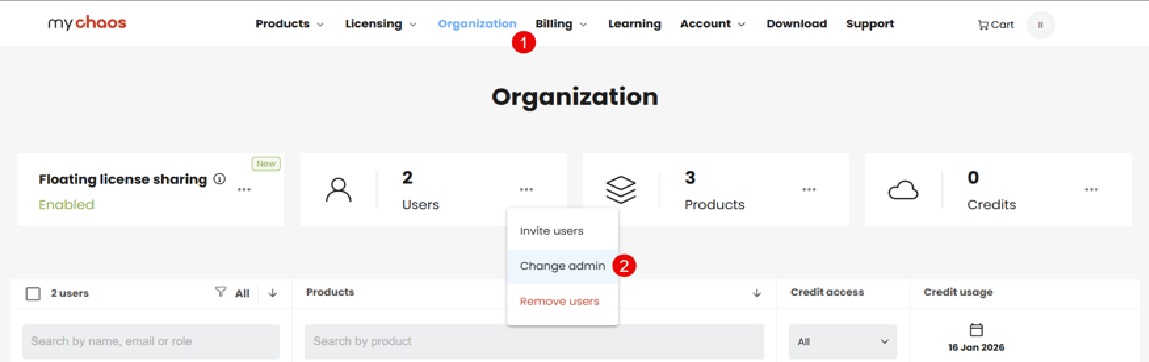
Task: Click the Credit access column header
Action: tap(827, 292)
